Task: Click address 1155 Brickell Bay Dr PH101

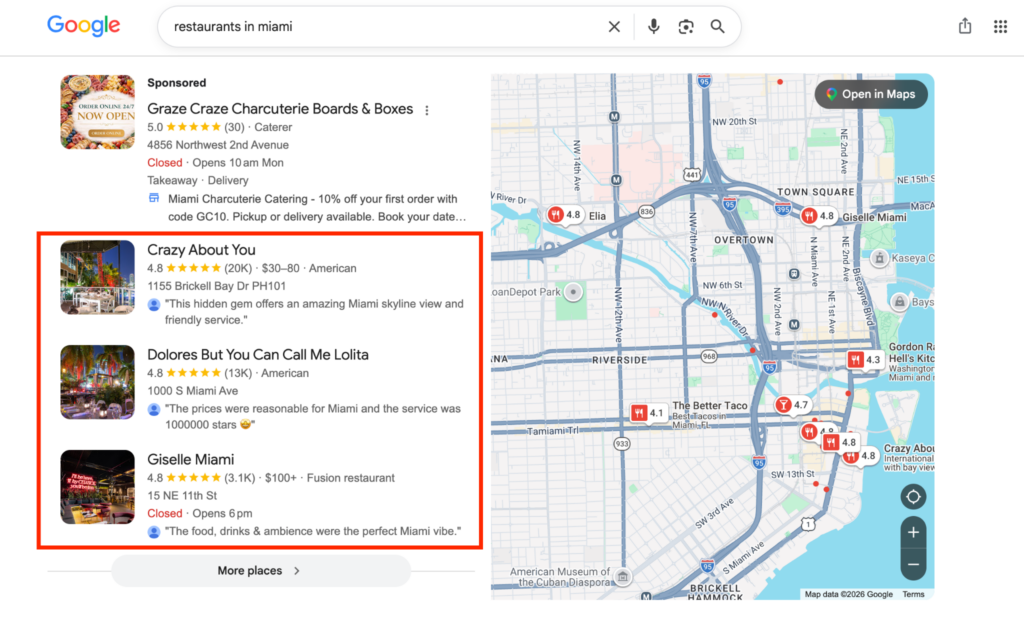Action: [x=216, y=286]
